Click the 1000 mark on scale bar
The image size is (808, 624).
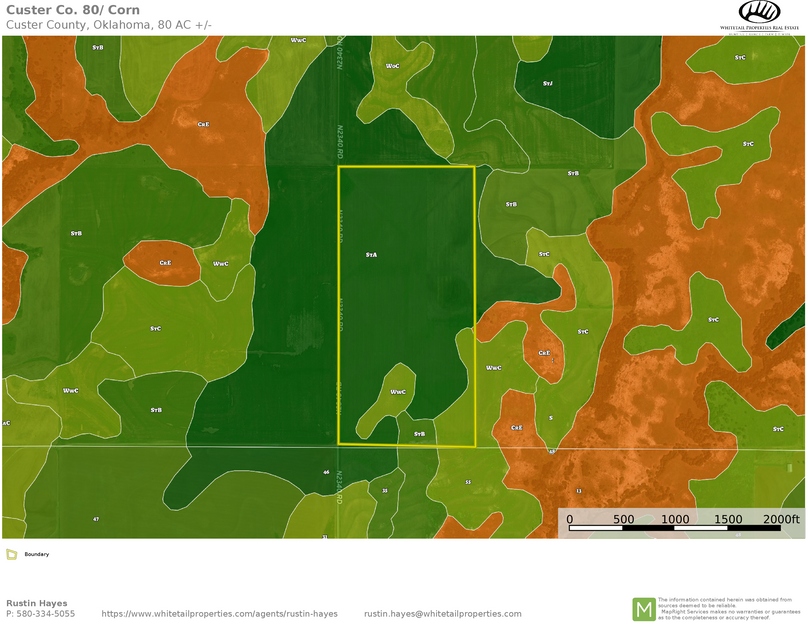675,519
